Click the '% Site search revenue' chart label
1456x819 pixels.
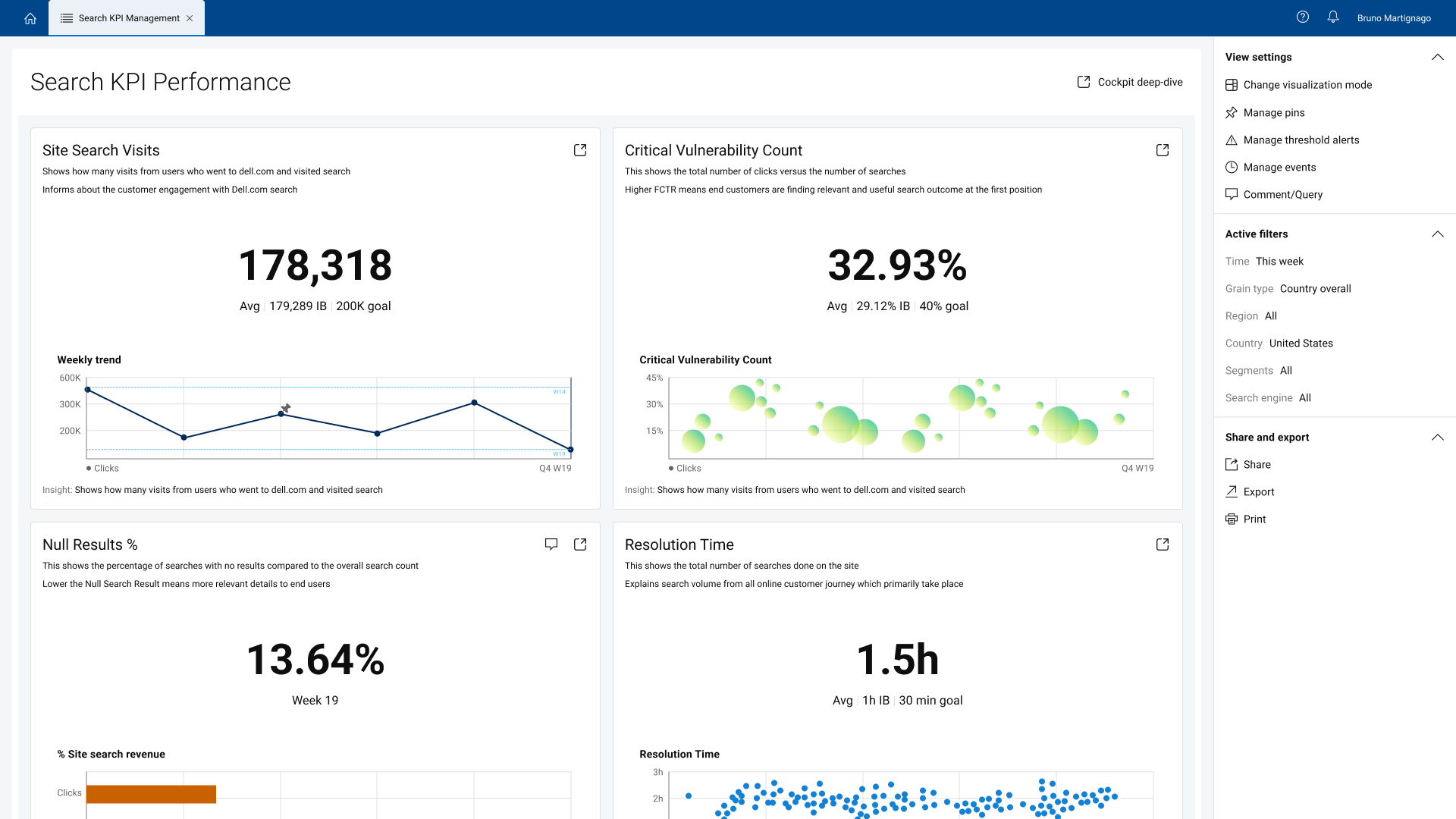(111, 754)
